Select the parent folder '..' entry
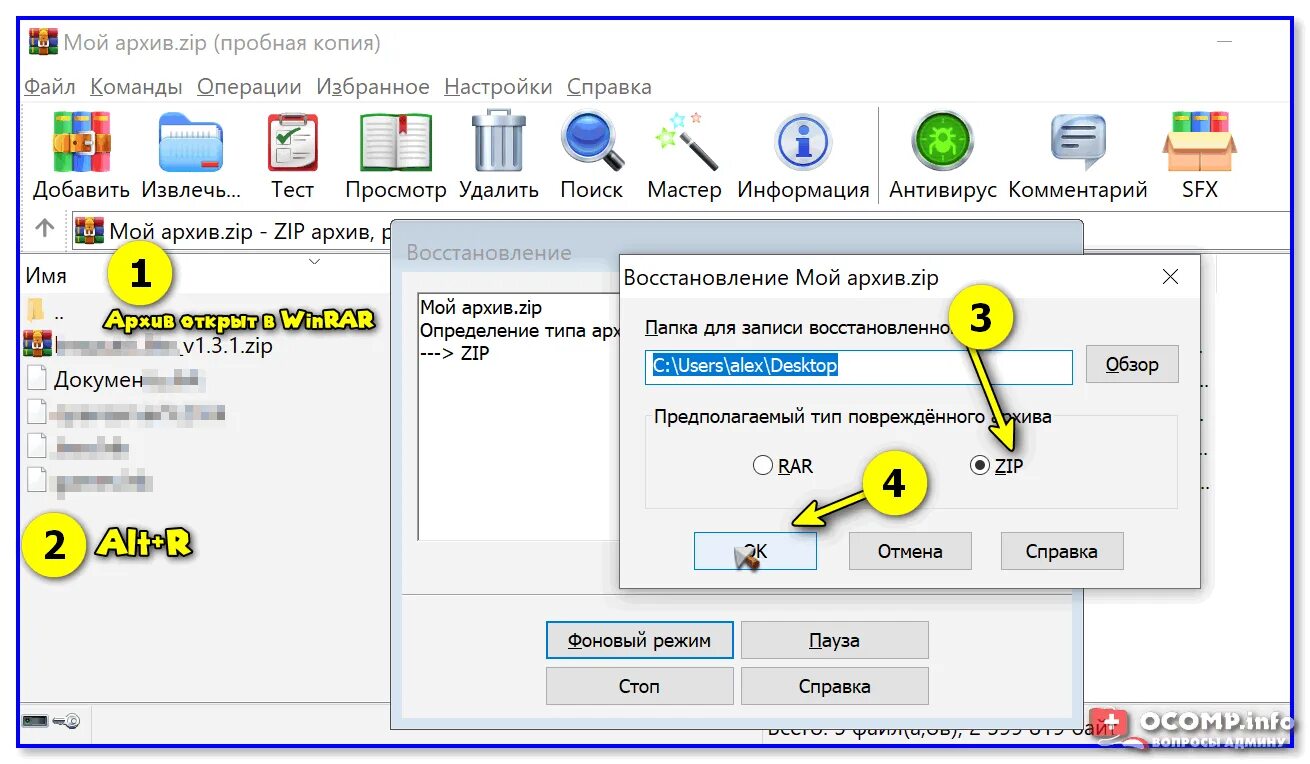1310x764 pixels. pos(45,311)
